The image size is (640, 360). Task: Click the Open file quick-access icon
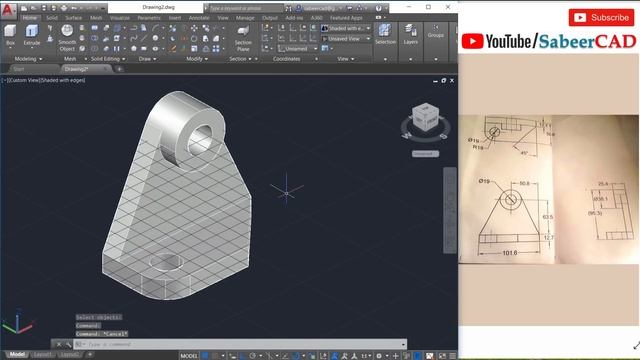click(x=34, y=8)
